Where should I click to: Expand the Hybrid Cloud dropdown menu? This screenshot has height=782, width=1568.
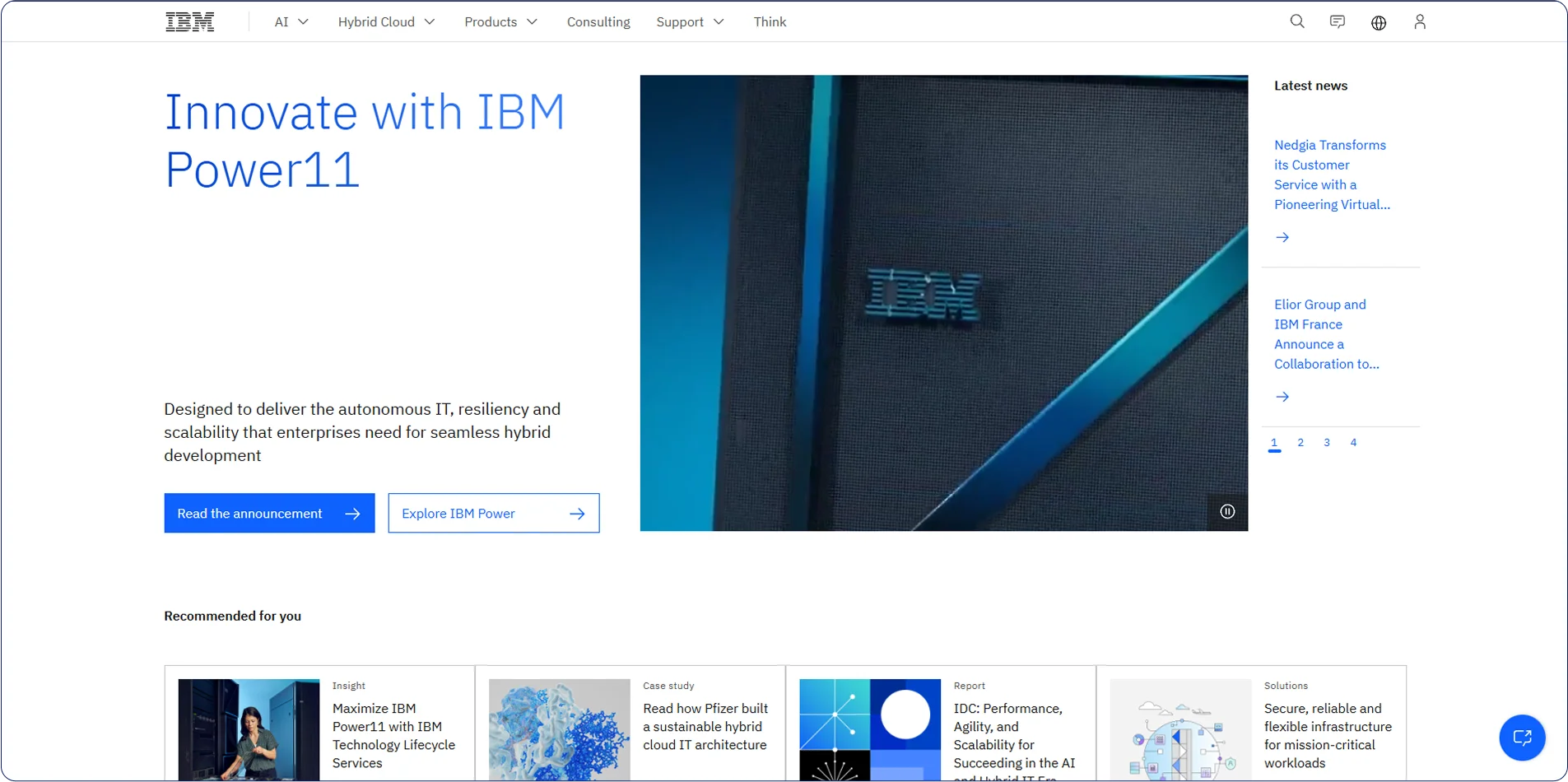385,21
